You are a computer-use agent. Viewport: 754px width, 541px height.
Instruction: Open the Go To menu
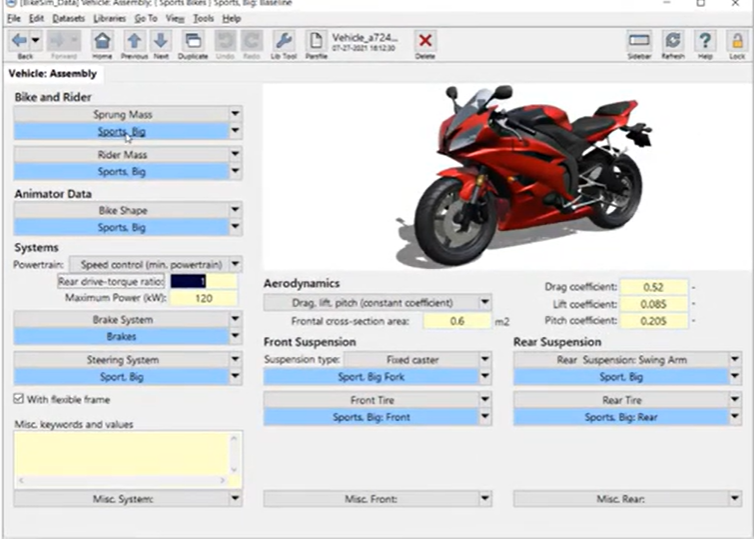coord(146,19)
